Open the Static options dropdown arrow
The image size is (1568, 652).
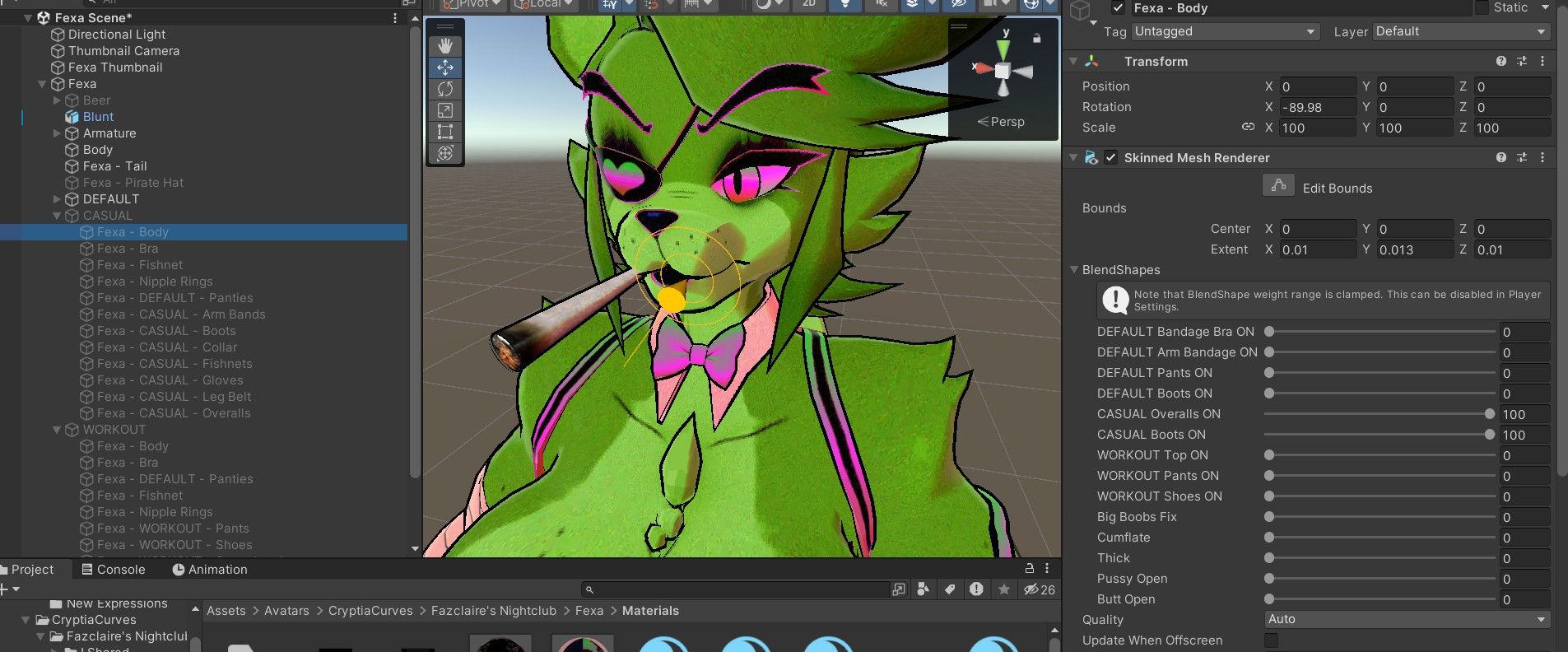pos(1544,8)
